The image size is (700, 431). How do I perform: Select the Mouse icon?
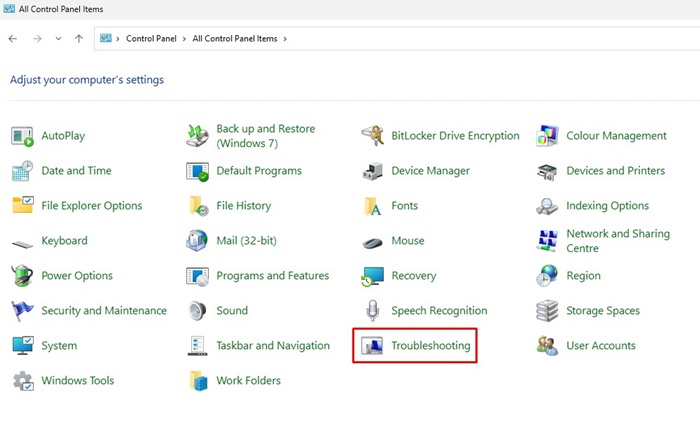[372, 243]
